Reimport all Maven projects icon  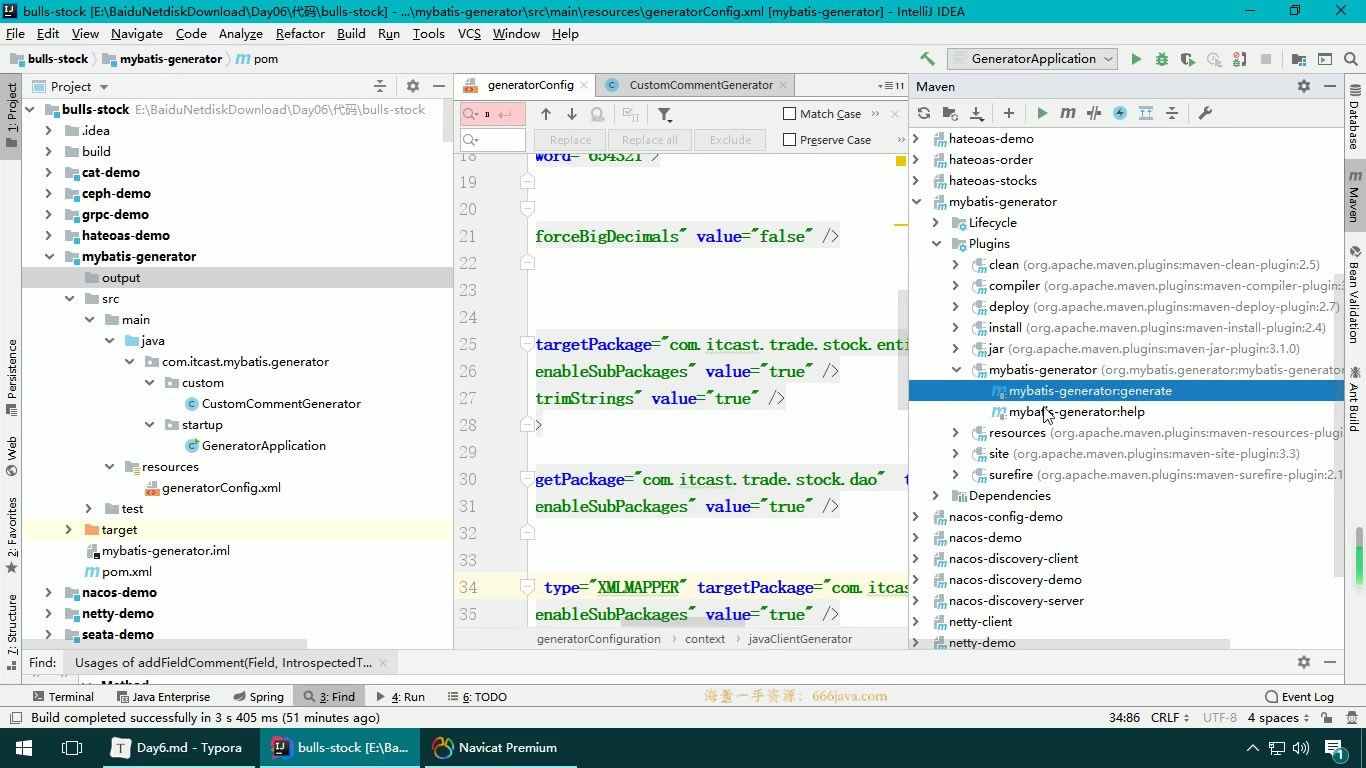click(x=924, y=113)
